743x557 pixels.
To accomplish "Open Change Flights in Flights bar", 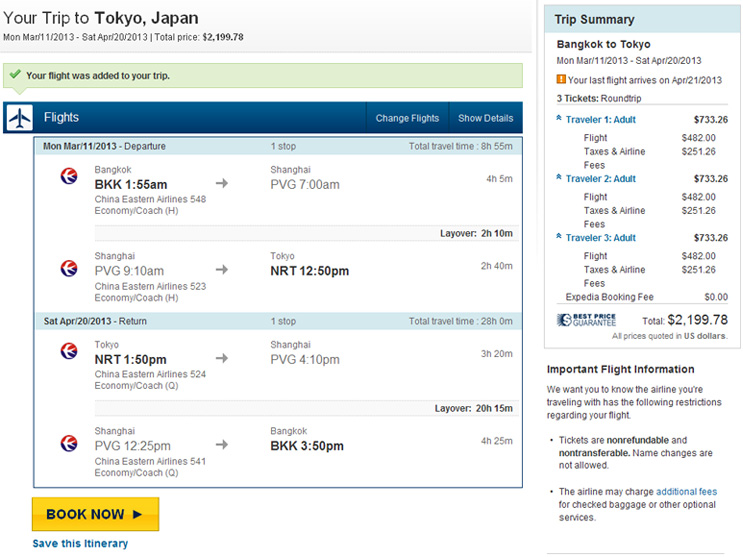I will point(407,118).
